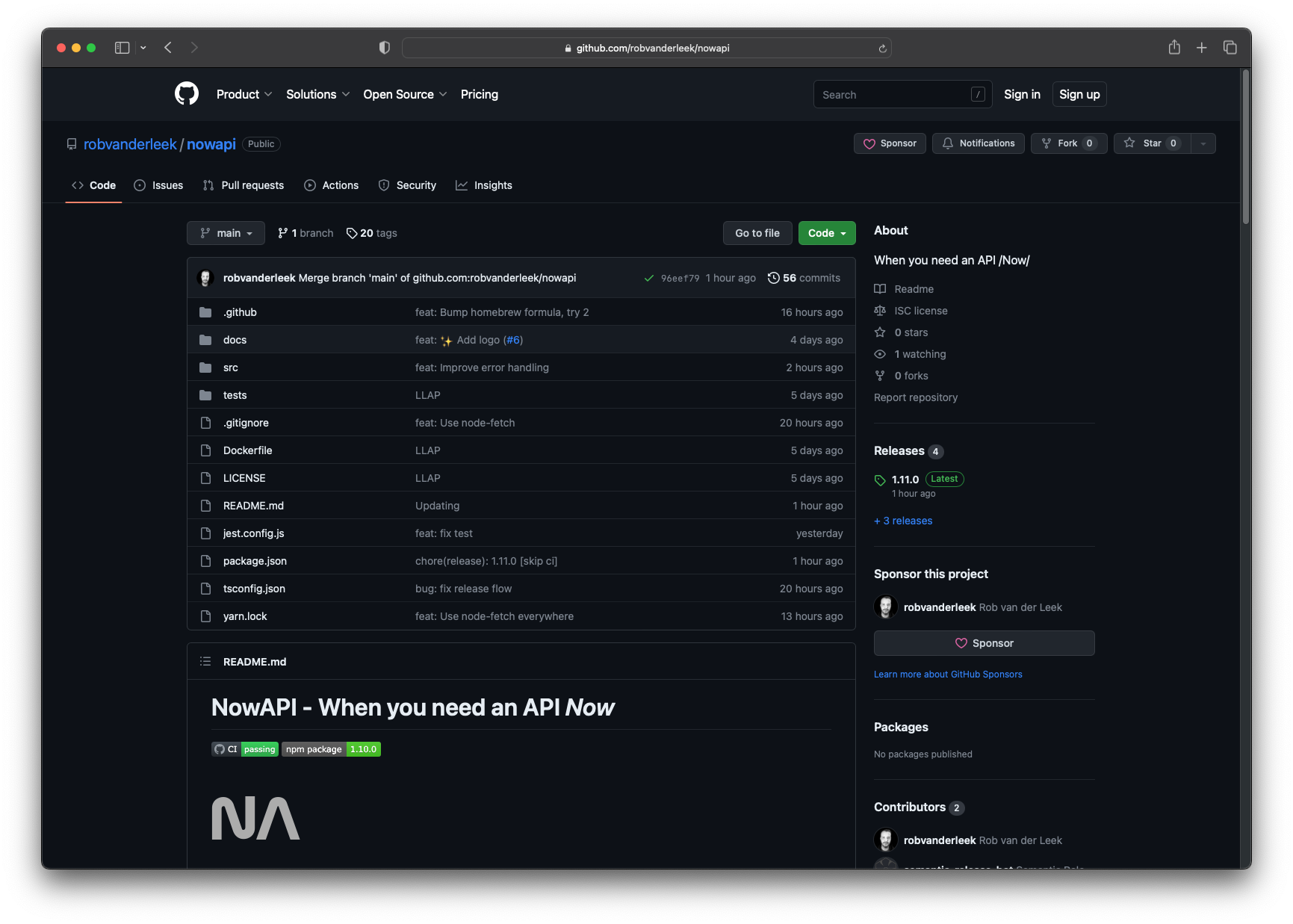Click the 1.11.0 release tag icon
This screenshot has width=1293, height=924.
880,480
